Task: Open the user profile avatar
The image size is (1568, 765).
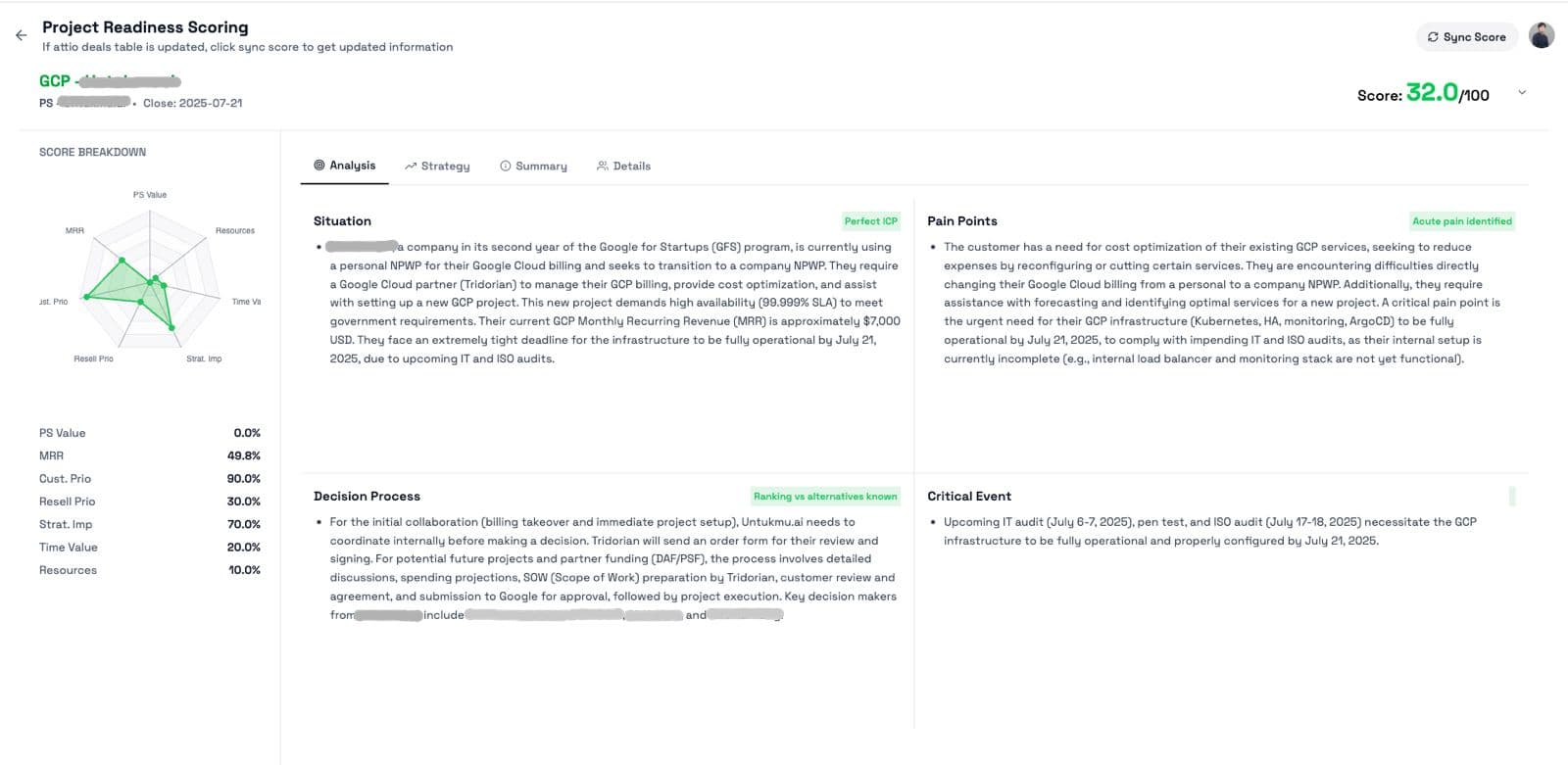Action: [x=1542, y=36]
